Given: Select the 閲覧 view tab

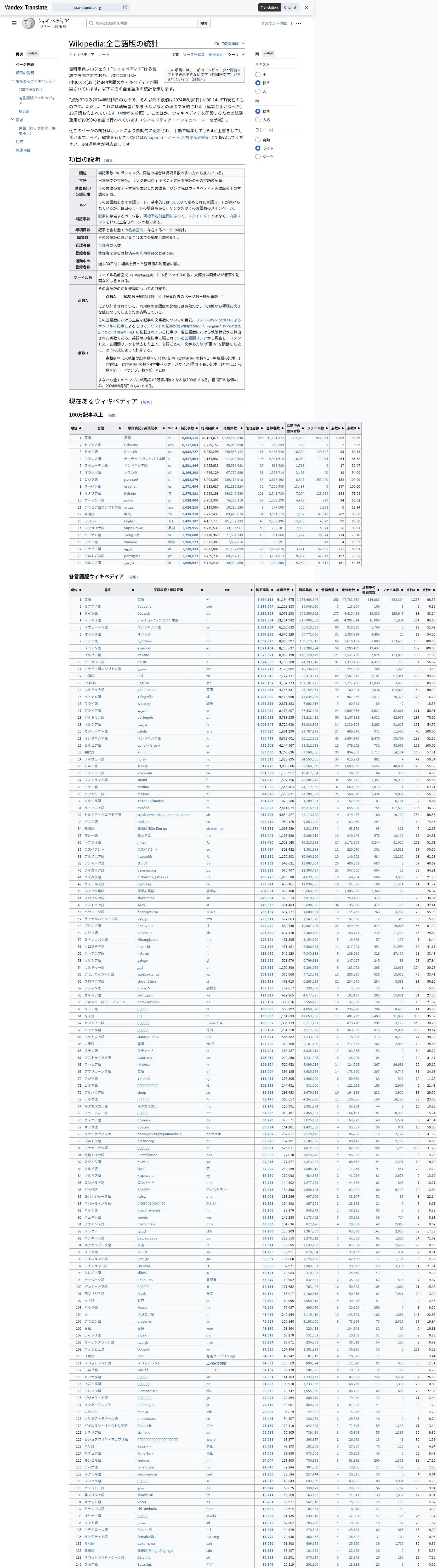Looking at the screenshot, I should tap(175, 55).
